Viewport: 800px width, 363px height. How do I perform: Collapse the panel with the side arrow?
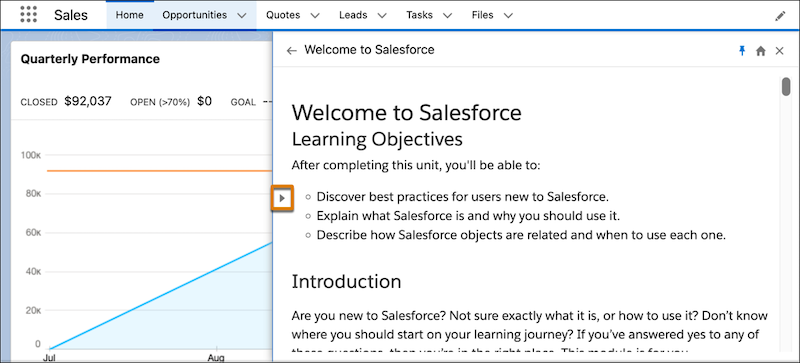(x=282, y=198)
